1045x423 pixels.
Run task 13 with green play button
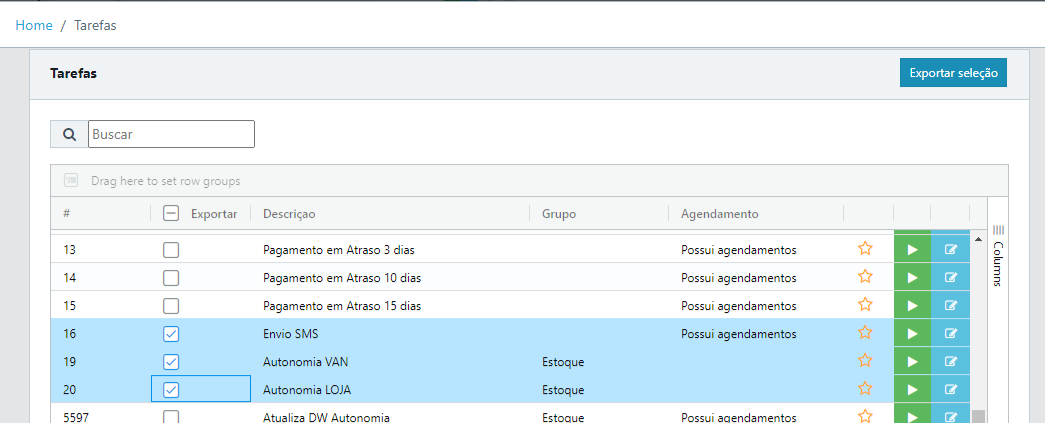click(x=912, y=250)
